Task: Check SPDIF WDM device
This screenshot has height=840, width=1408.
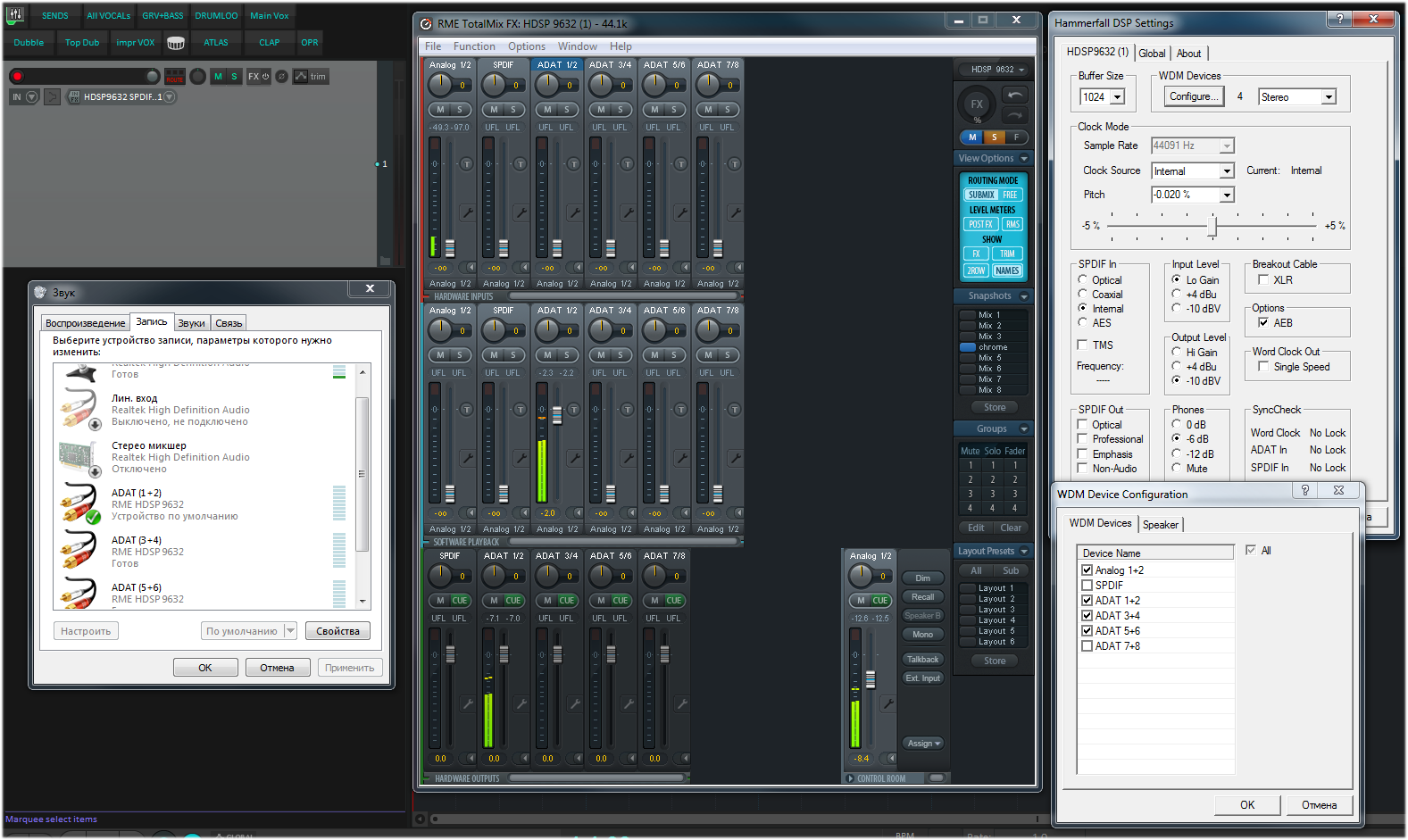Action: pyautogui.click(x=1087, y=586)
